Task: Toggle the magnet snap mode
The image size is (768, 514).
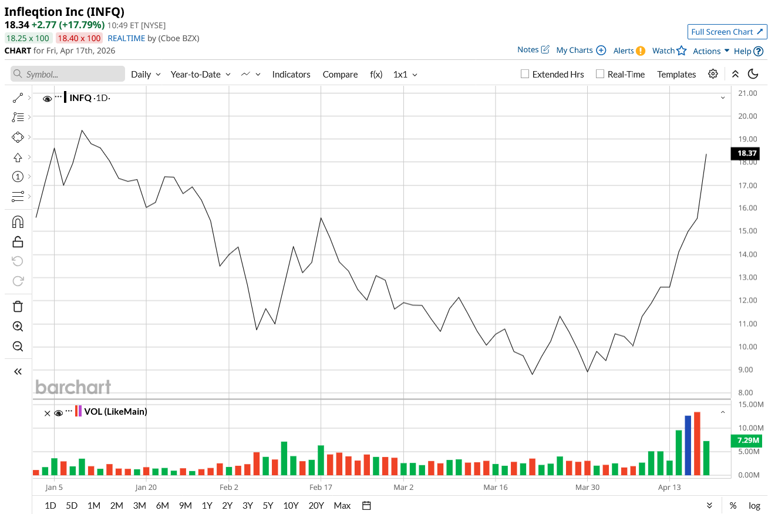Action: pos(18,222)
